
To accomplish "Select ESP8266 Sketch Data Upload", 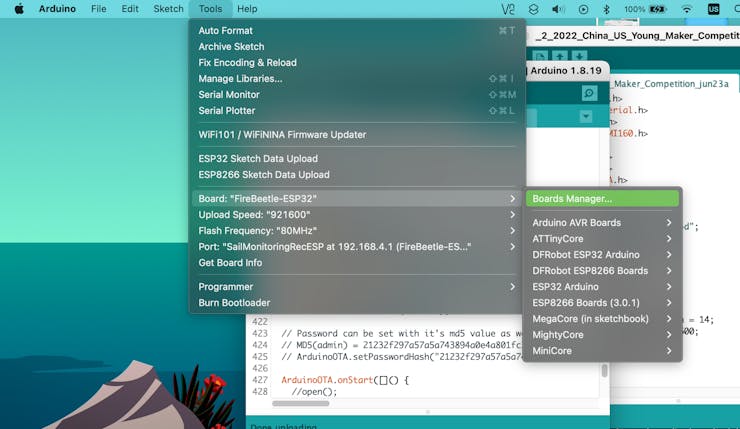I will (357, 175).
